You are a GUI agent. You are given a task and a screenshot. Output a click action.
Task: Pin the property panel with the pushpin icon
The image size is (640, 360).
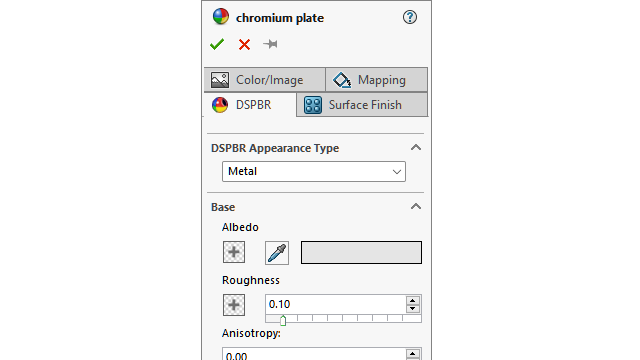coord(271,44)
